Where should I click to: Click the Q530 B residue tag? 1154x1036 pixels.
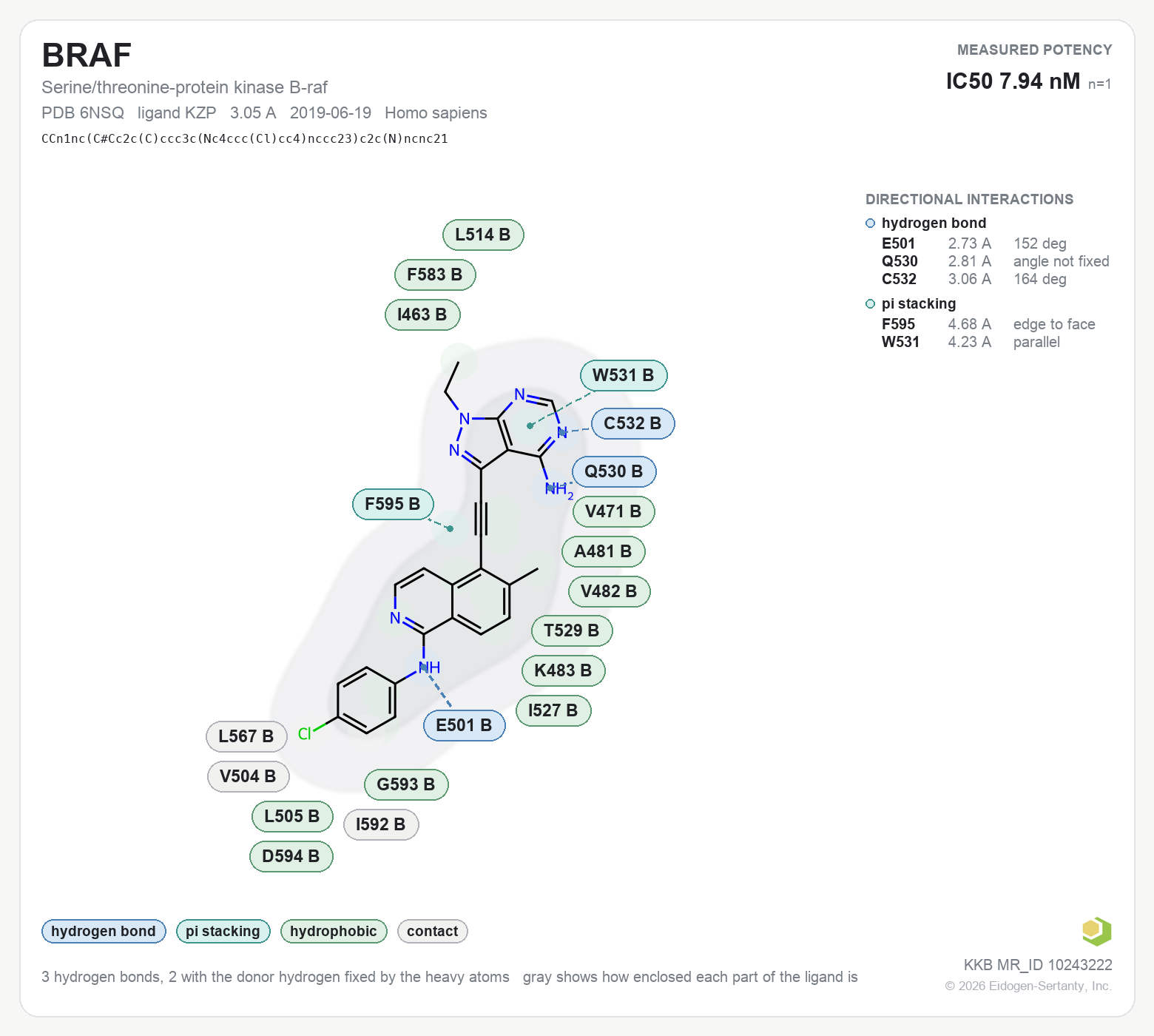coord(614,472)
